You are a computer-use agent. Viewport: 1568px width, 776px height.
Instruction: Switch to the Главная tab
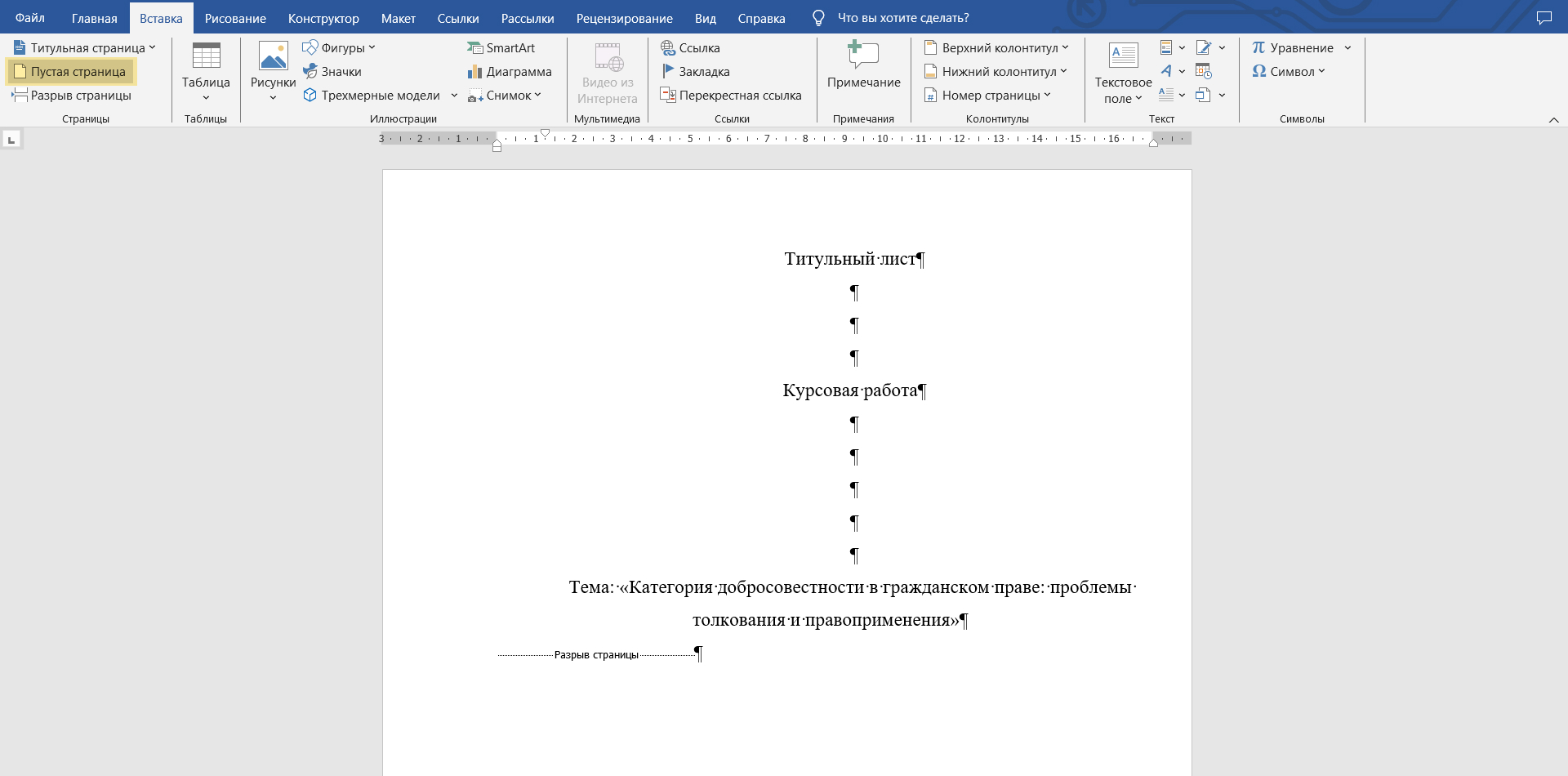coord(95,17)
